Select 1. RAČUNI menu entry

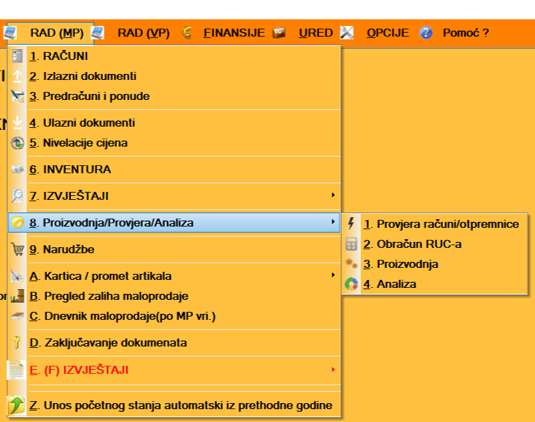pyautogui.click(x=174, y=56)
